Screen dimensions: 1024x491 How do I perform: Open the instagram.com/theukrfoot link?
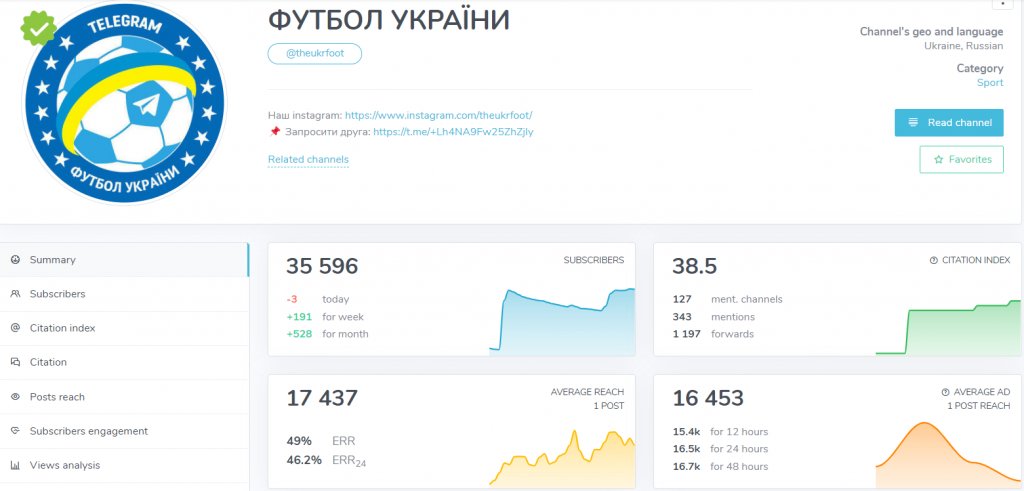coord(439,115)
